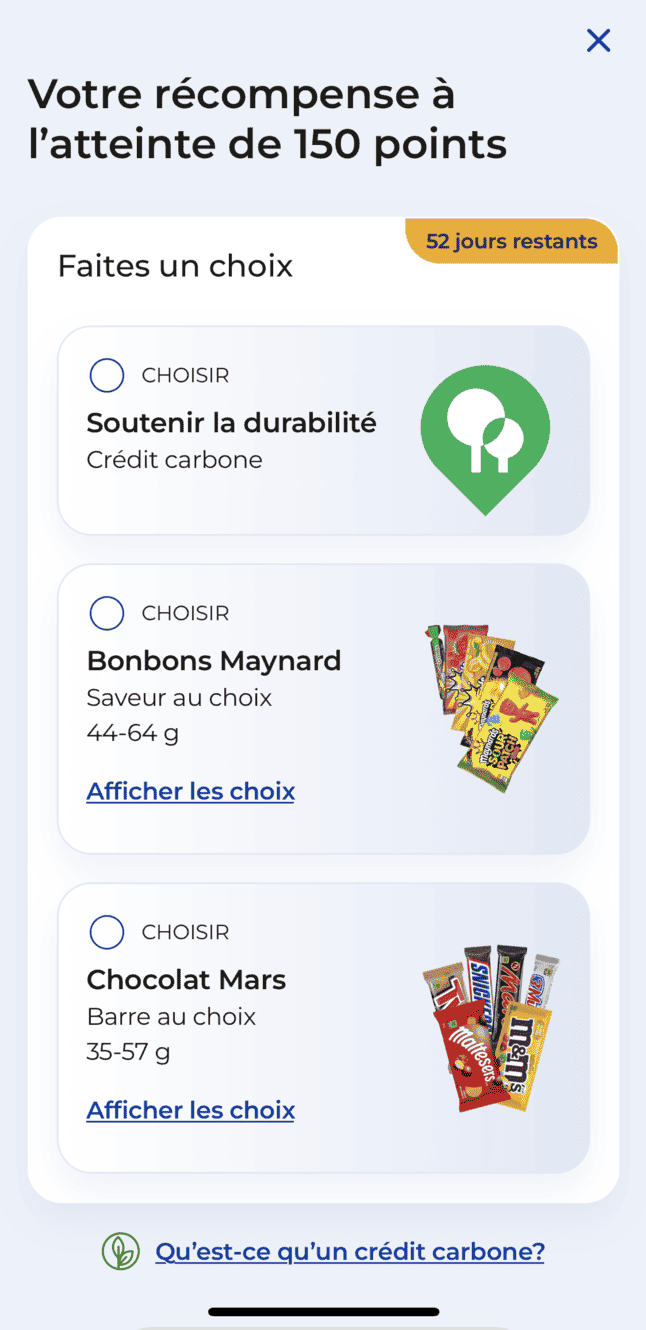
Task: Open Afficher les choix for Bonbons Maynard
Action: click(190, 790)
